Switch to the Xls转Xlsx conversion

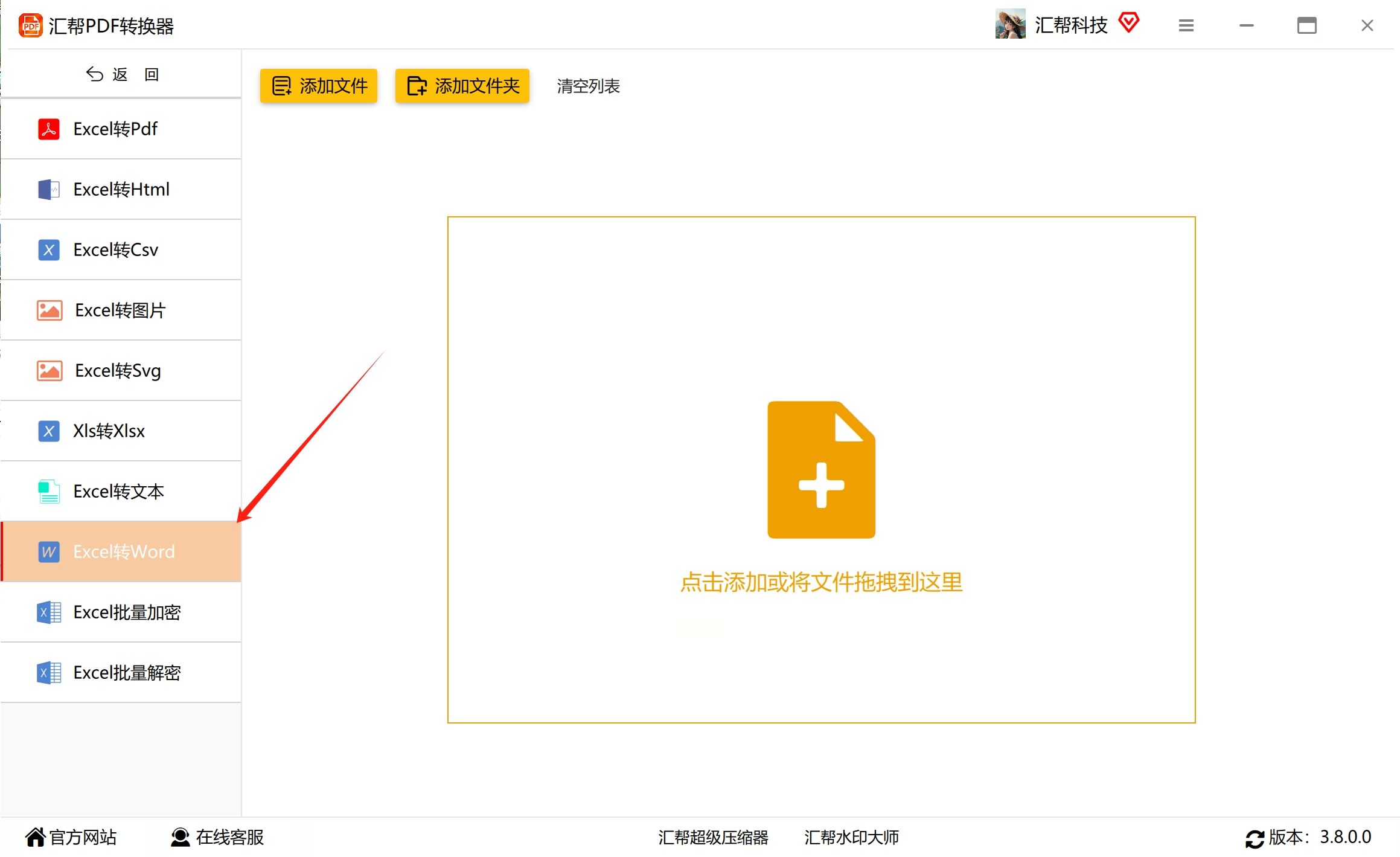109,431
